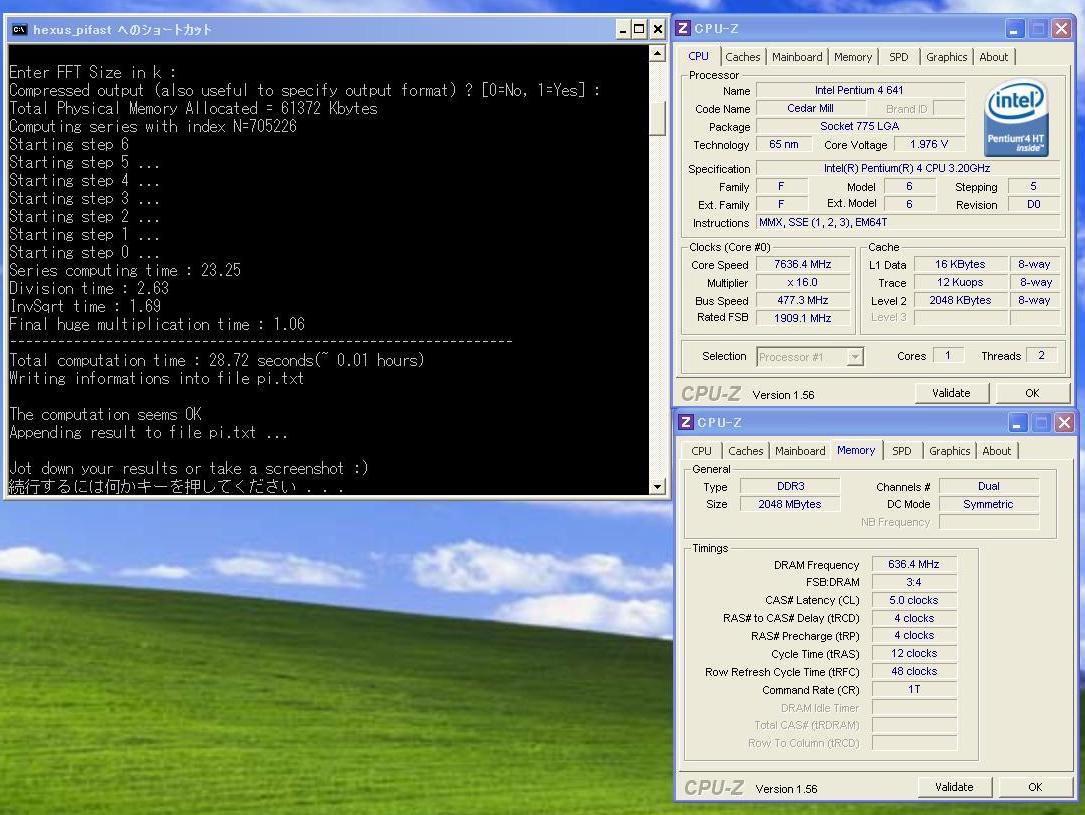Click the CAS# Latency value 5.0 clocks

click(x=914, y=601)
